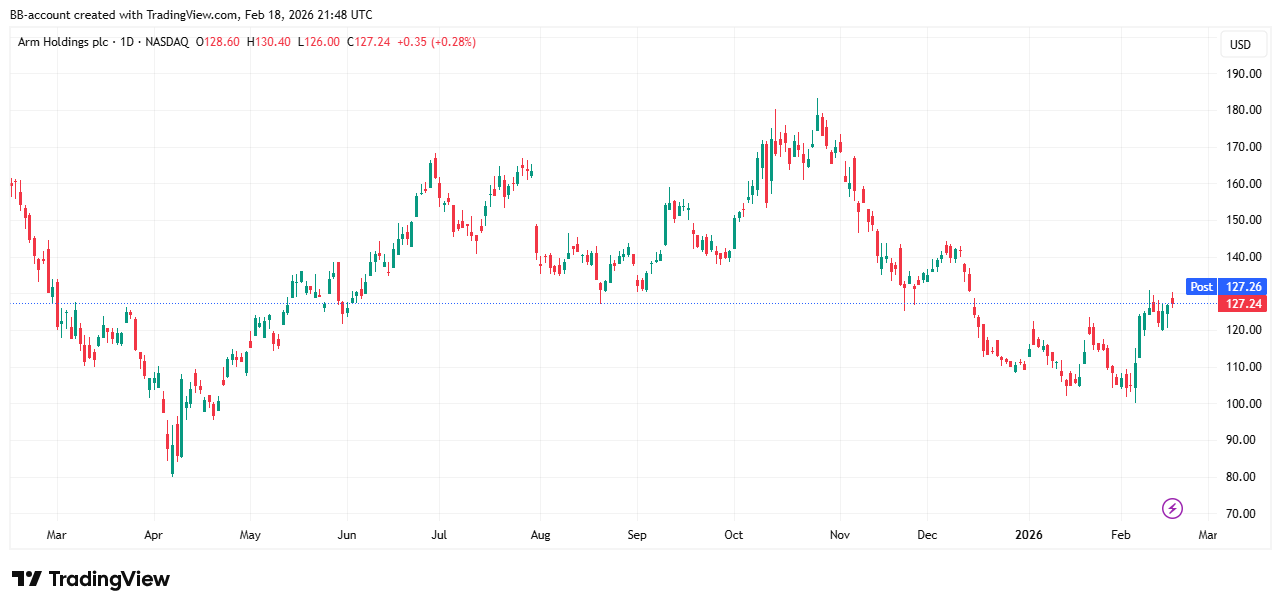Click the Feb label on time axis
The width and height of the screenshot is (1281, 609).
[1121, 535]
